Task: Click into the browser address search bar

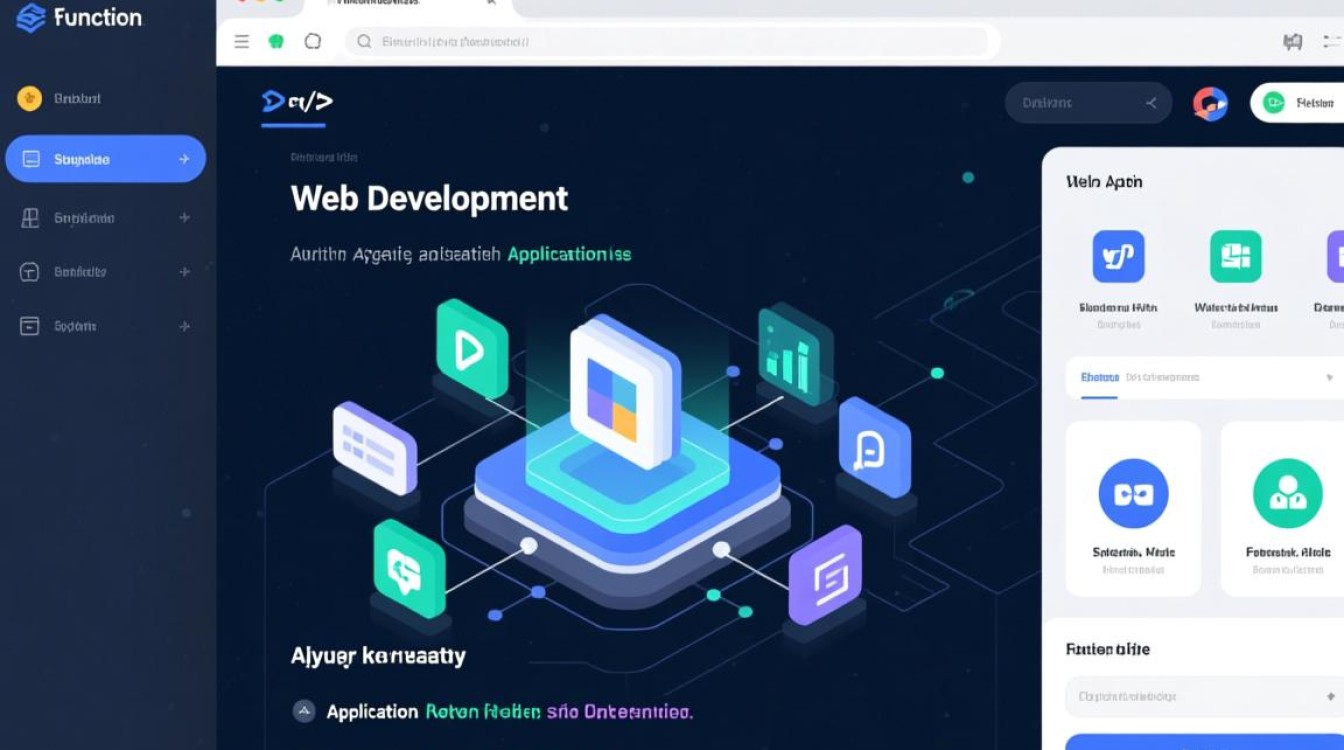Action: pos(665,41)
